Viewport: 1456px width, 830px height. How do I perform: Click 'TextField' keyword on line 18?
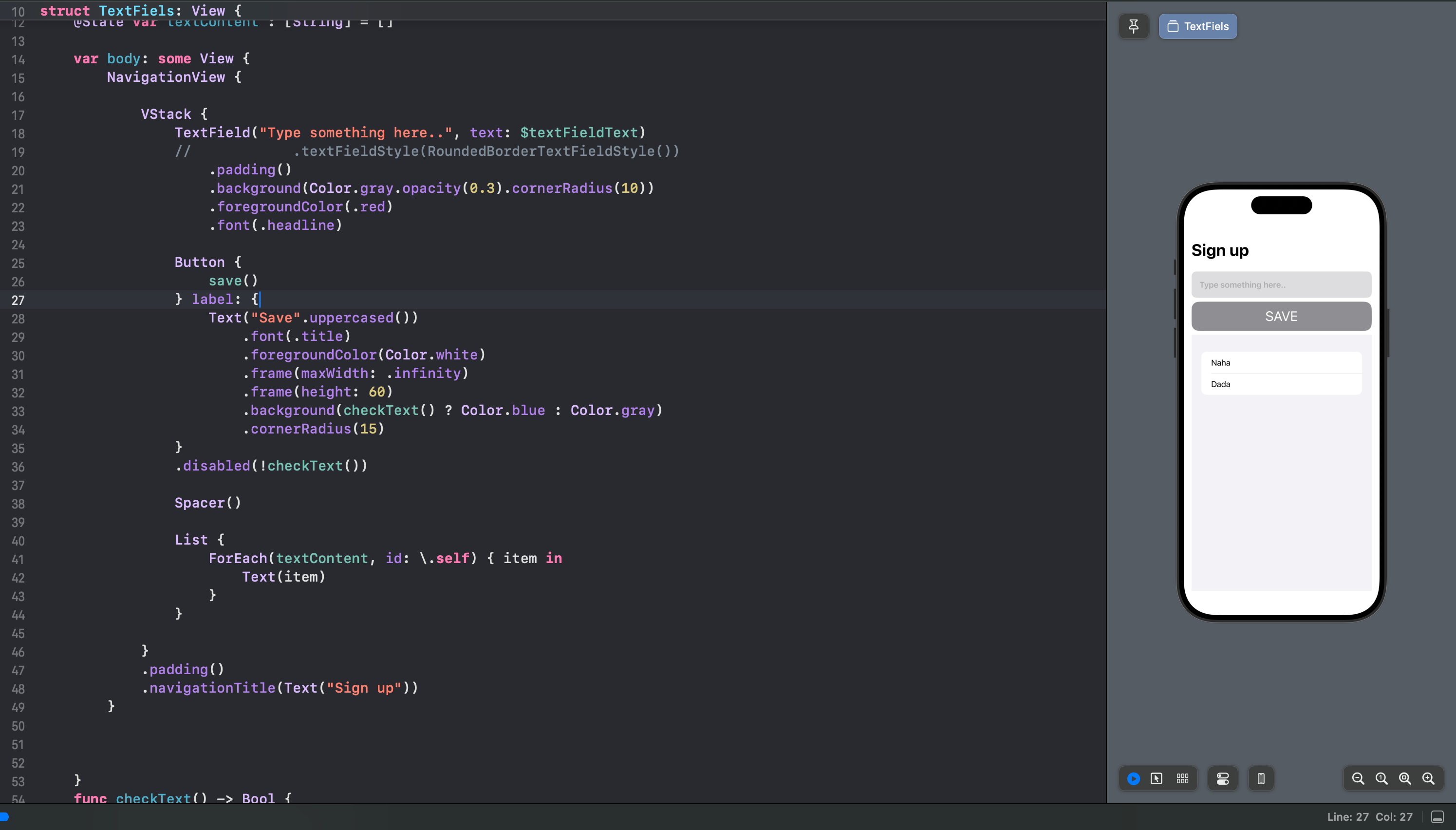pyautogui.click(x=213, y=133)
